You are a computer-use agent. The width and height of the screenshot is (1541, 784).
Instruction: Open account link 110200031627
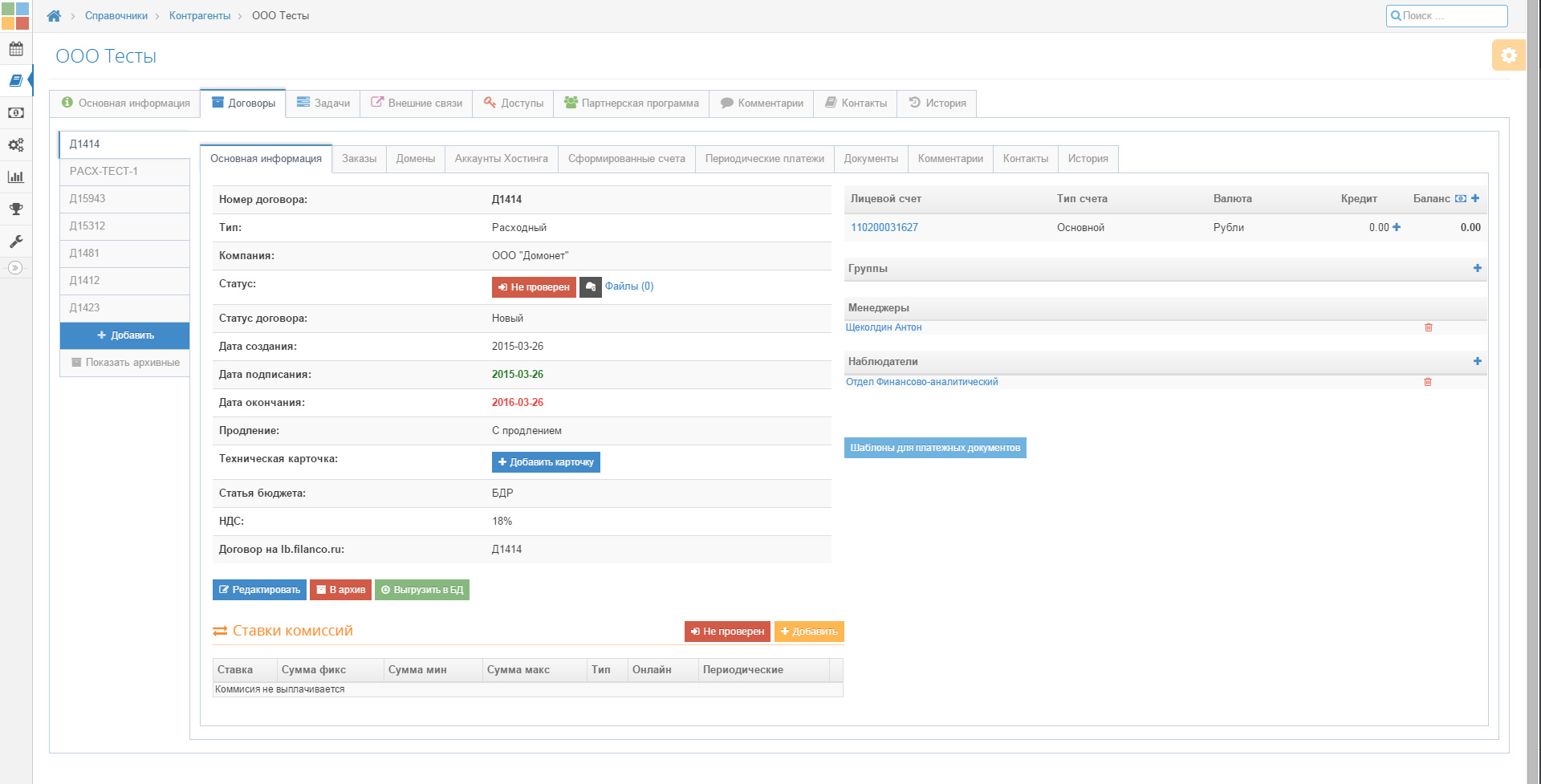pyautogui.click(x=884, y=228)
